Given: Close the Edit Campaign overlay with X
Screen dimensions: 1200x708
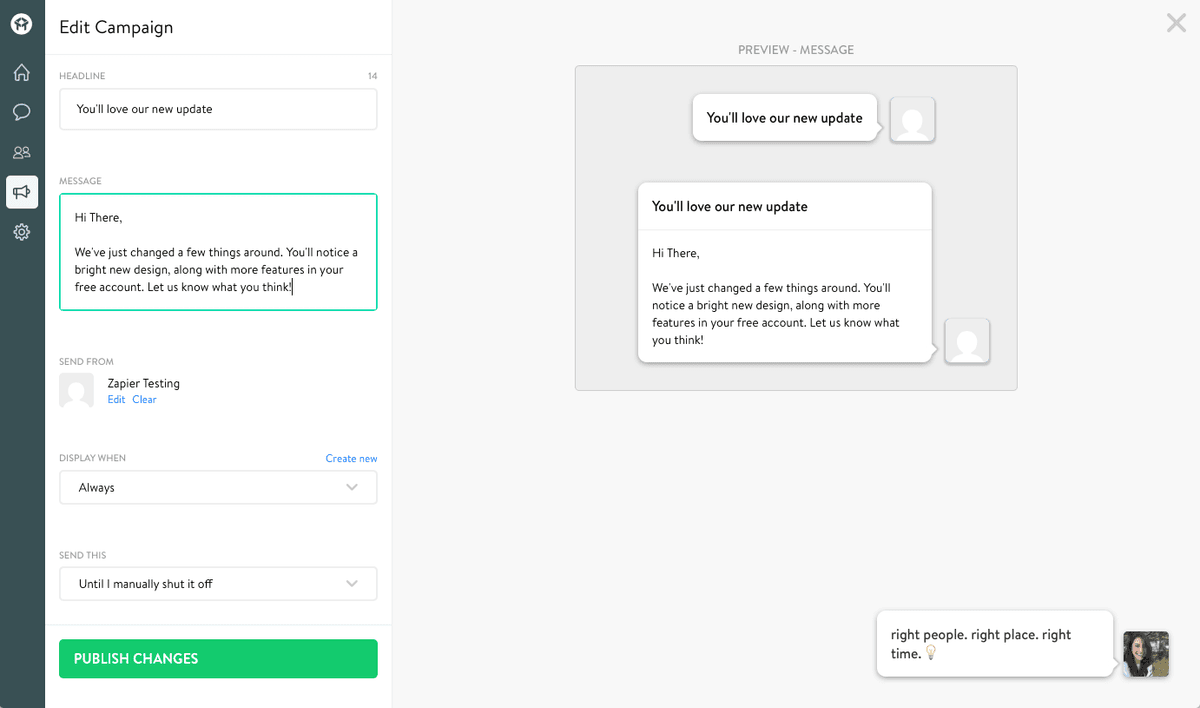Looking at the screenshot, I should point(1176,23).
